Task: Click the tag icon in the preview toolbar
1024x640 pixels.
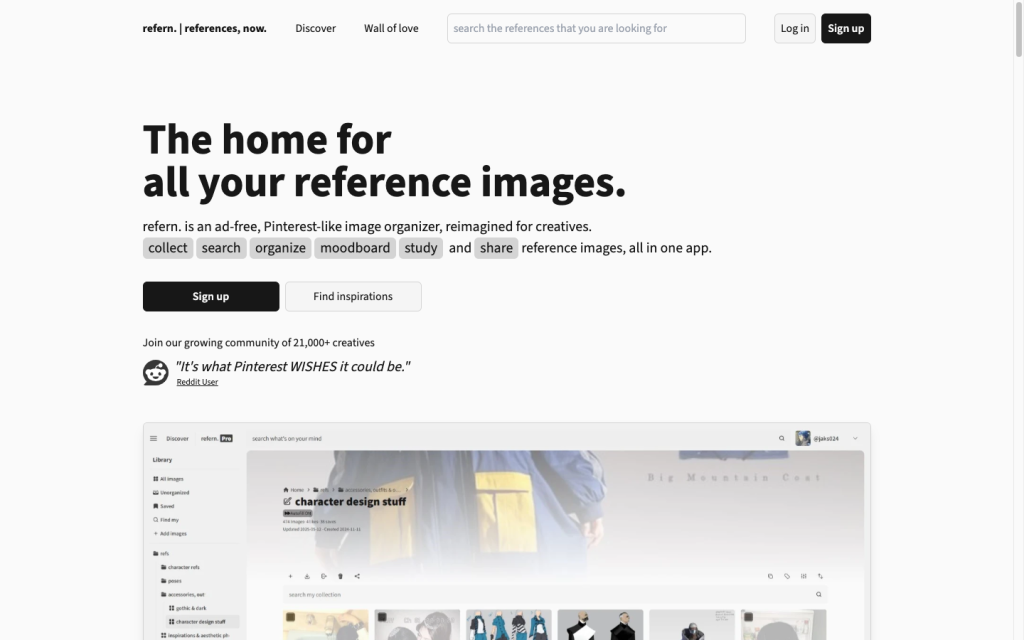Action: tap(787, 576)
